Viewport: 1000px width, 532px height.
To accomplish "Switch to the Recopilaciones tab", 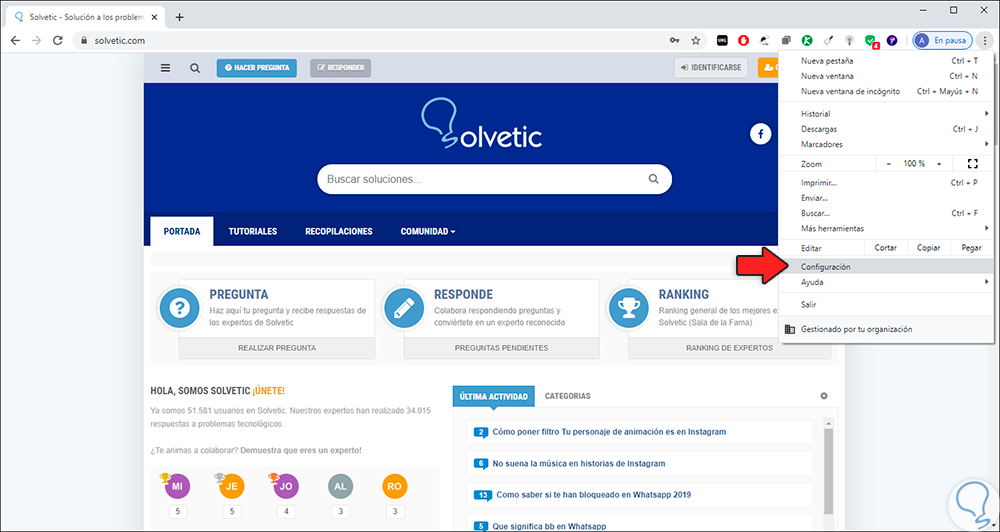I will (339, 232).
